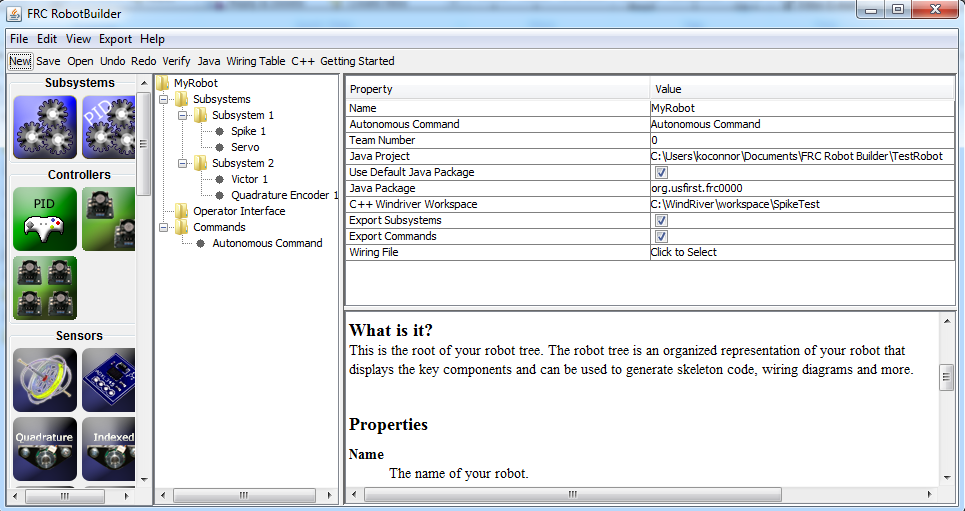
Task: Open the Edit menu
Action: (x=47, y=39)
